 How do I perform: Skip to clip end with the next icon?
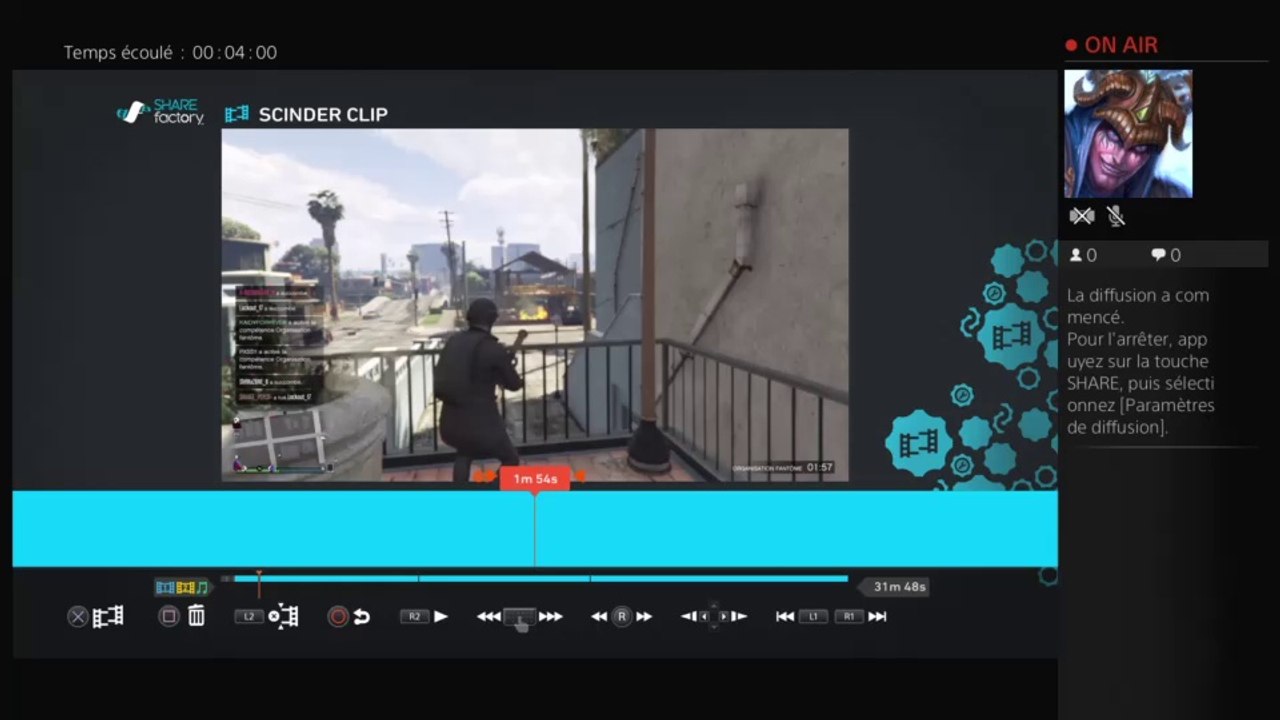pos(877,617)
